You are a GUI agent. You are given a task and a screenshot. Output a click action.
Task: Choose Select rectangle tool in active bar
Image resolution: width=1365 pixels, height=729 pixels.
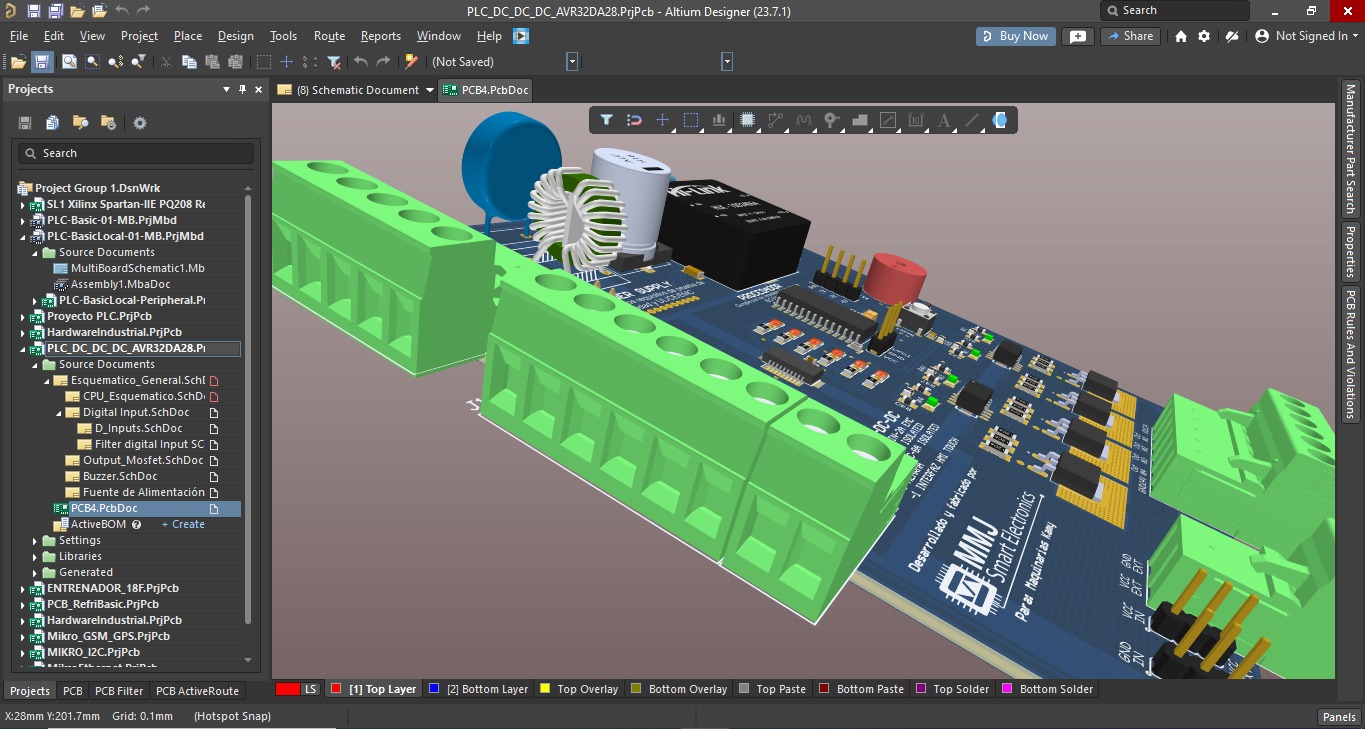691,120
